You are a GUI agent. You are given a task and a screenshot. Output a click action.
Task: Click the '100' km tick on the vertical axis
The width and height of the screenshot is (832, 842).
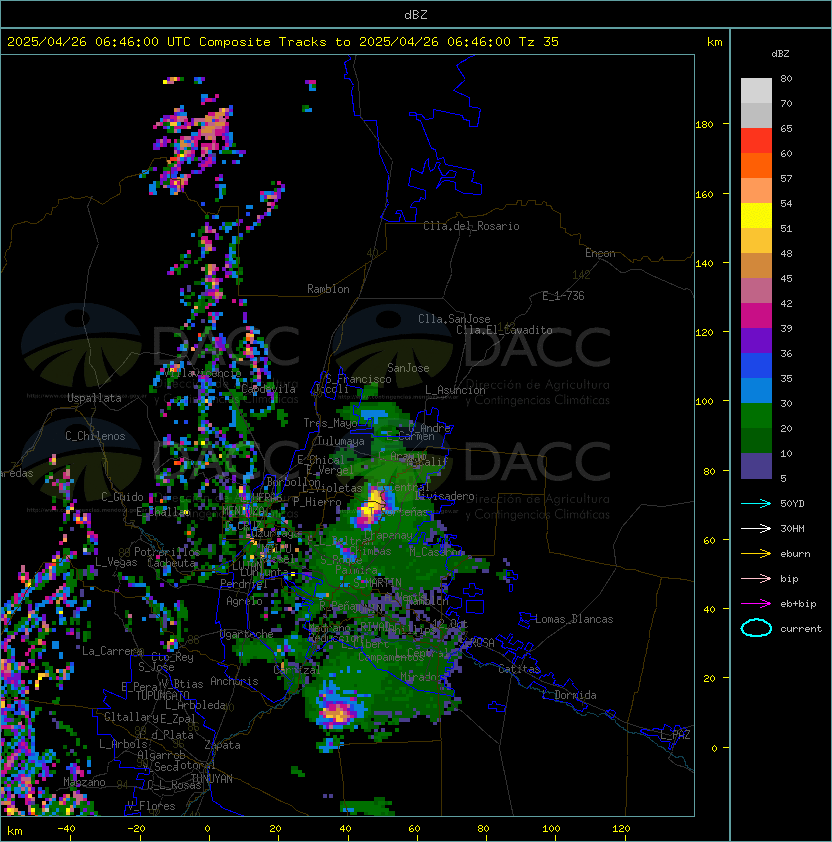(704, 401)
